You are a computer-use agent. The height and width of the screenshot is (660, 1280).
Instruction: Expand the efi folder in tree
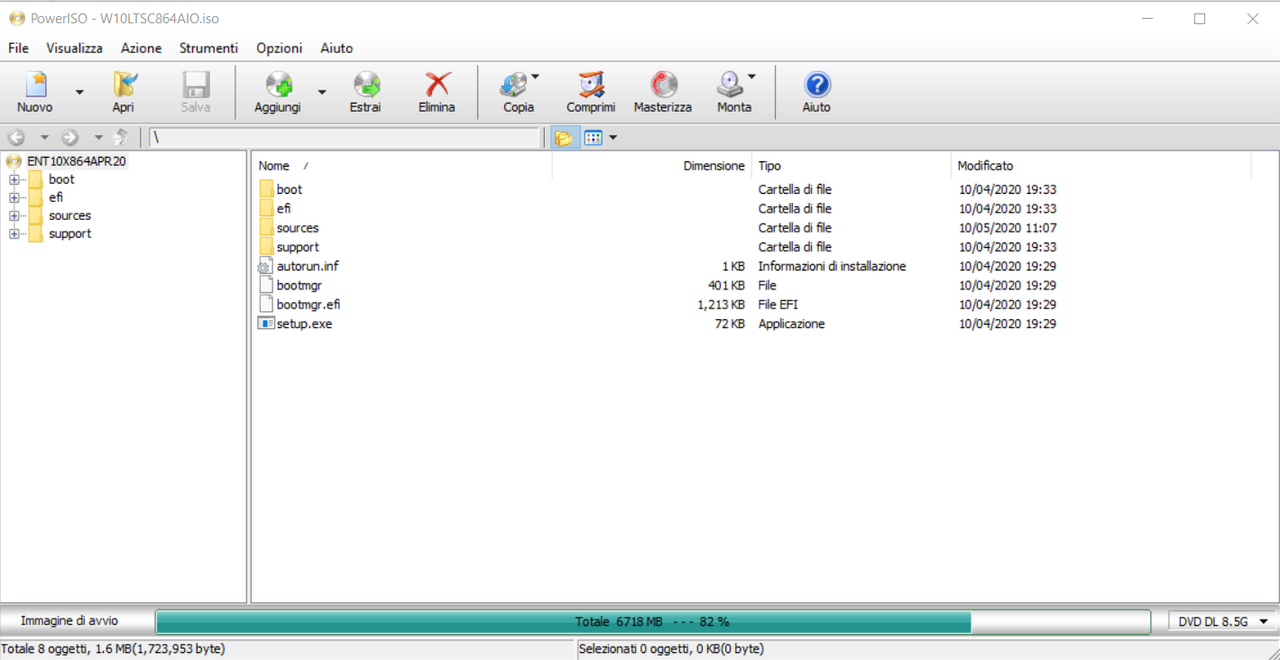click(14, 198)
